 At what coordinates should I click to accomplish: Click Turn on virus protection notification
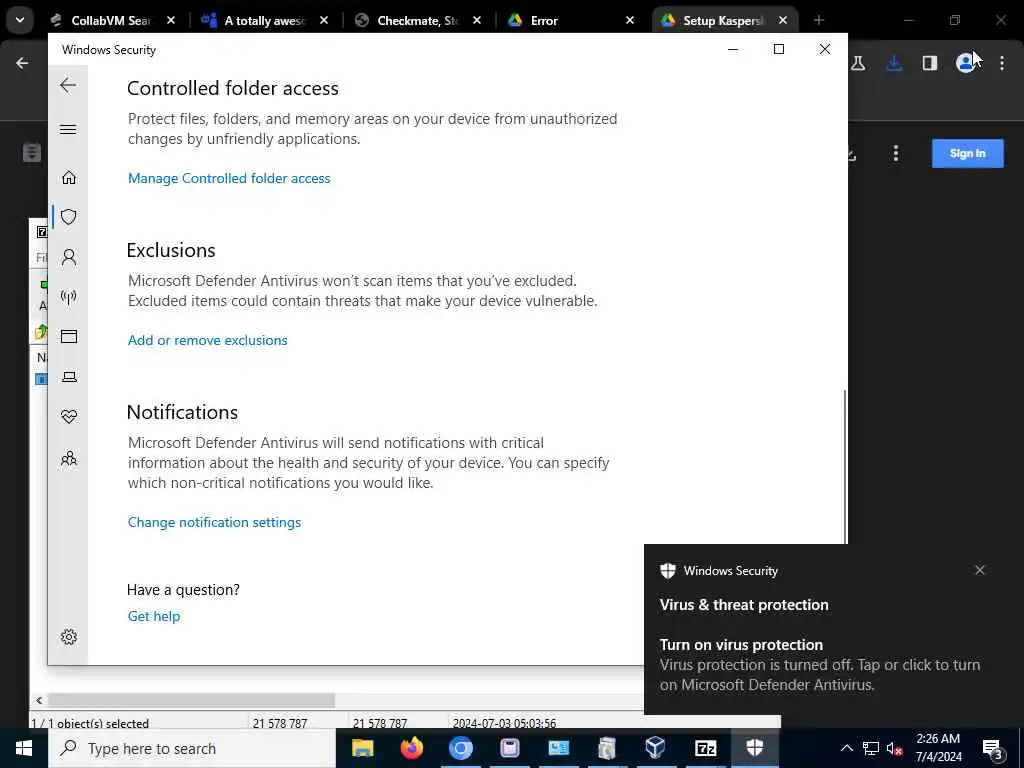(822, 664)
